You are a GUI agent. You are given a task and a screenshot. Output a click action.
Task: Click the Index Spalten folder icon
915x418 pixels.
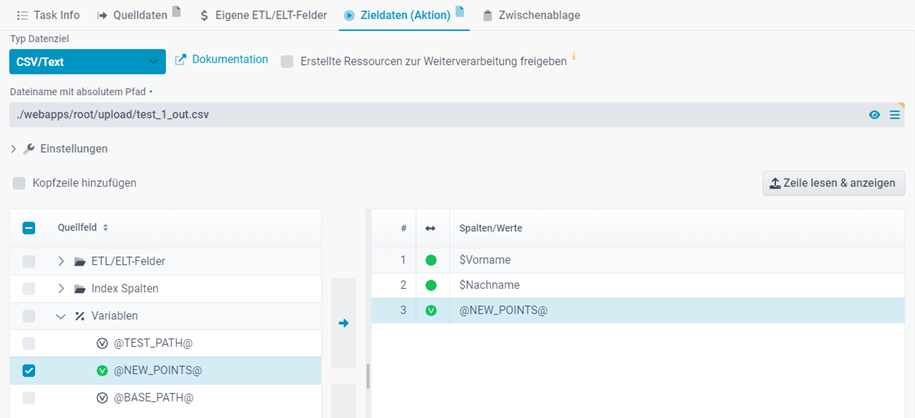(x=80, y=288)
